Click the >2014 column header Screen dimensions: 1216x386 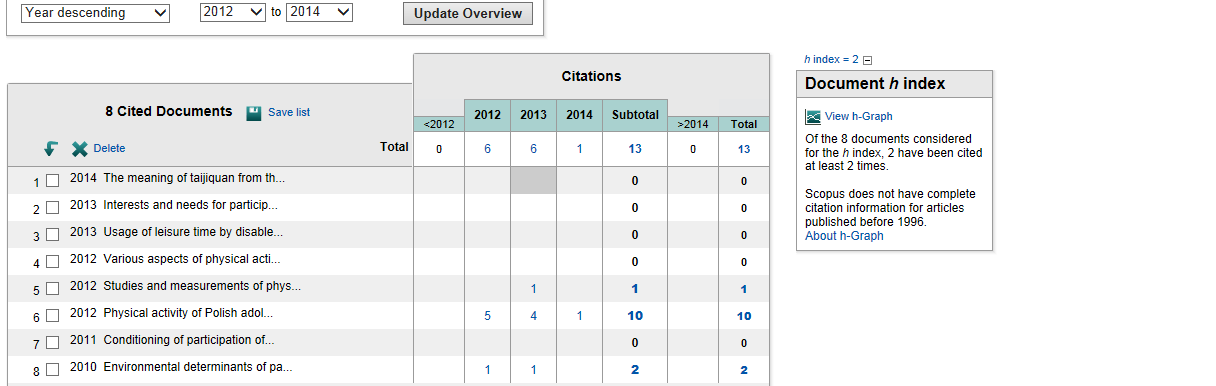pos(693,124)
